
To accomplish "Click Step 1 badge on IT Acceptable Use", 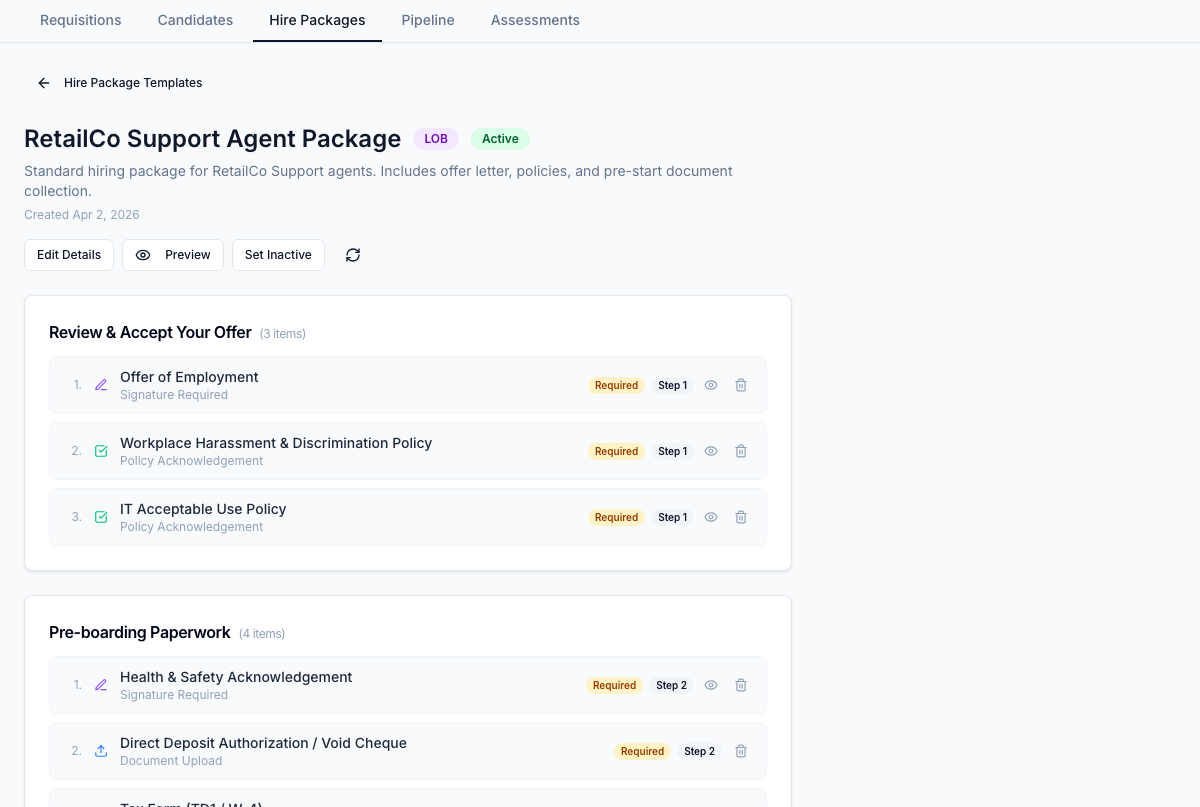I will (673, 517).
